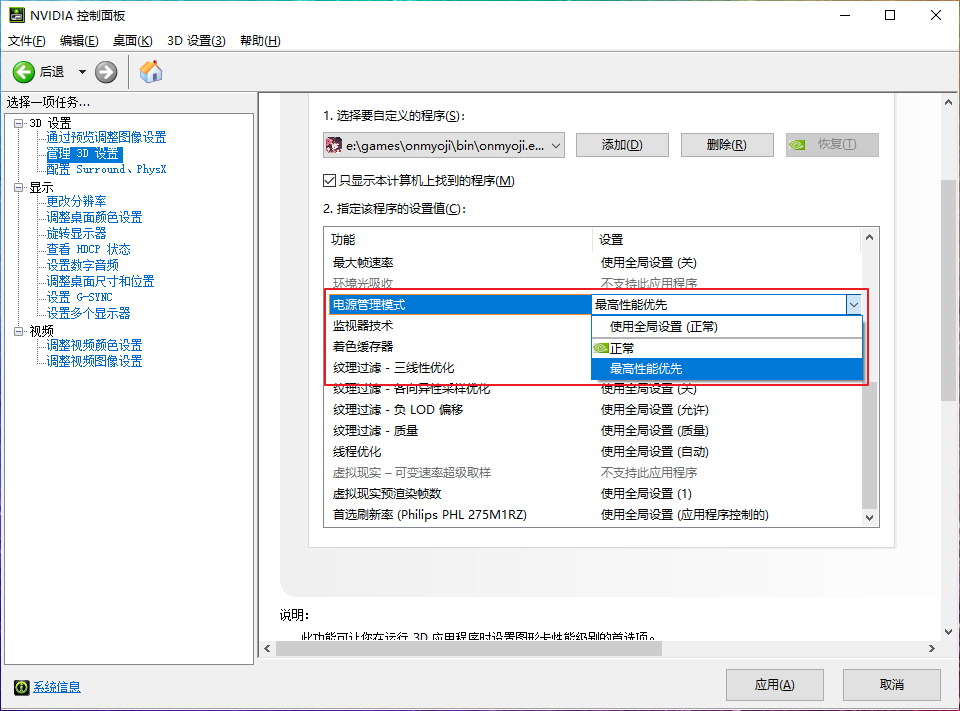Click the 添加(D) button
The width and height of the screenshot is (960, 711).
(621, 145)
